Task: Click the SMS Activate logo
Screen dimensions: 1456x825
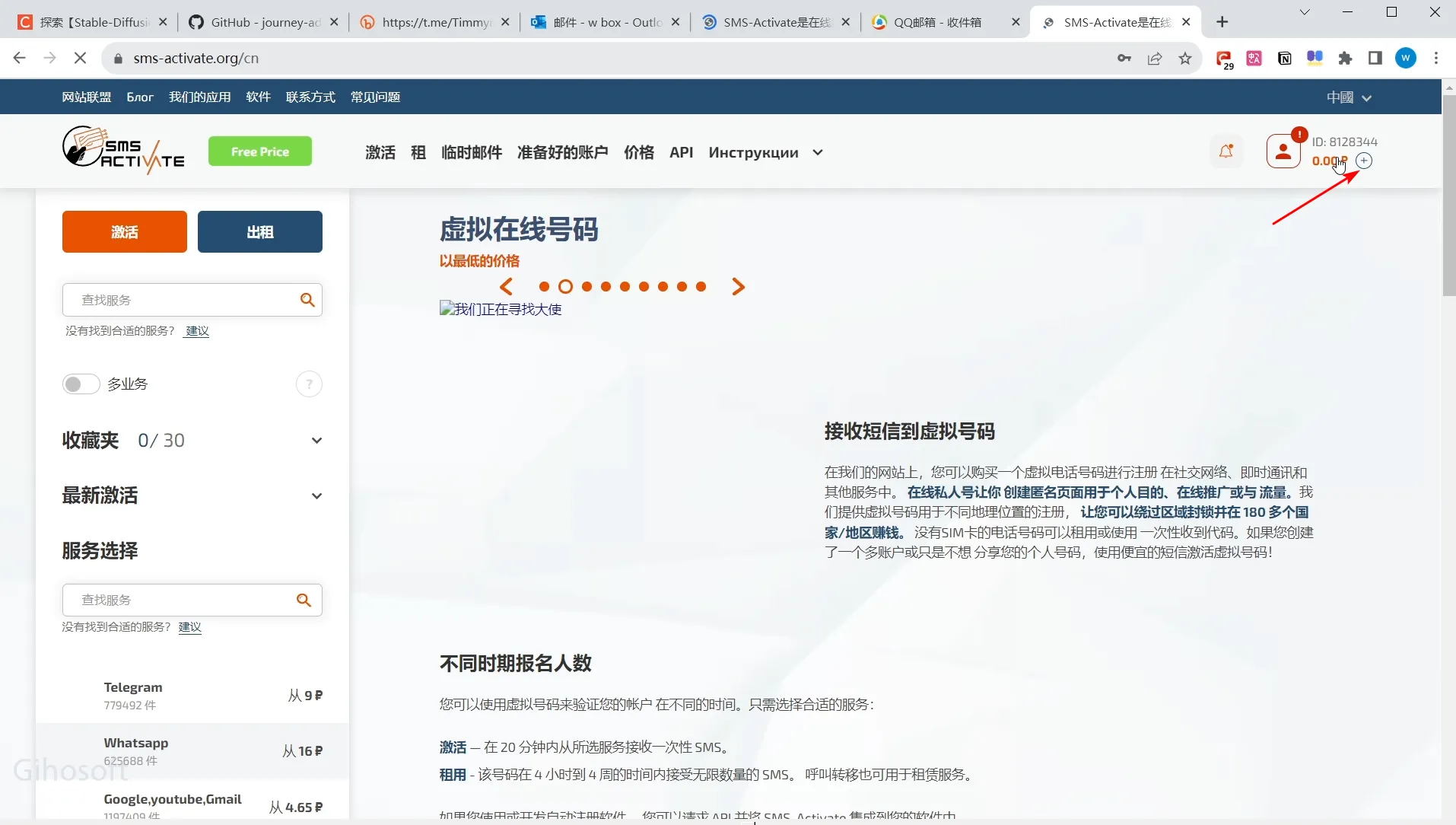Action: (x=123, y=150)
